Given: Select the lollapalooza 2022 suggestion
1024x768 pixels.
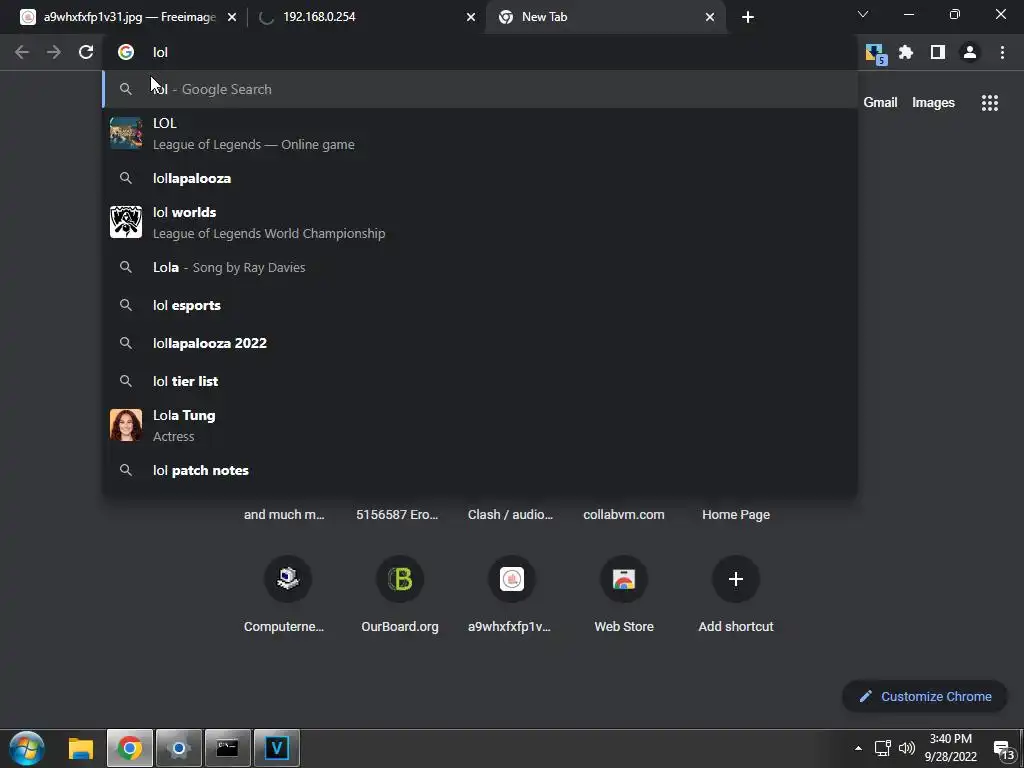Looking at the screenshot, I should coord(480,343).
